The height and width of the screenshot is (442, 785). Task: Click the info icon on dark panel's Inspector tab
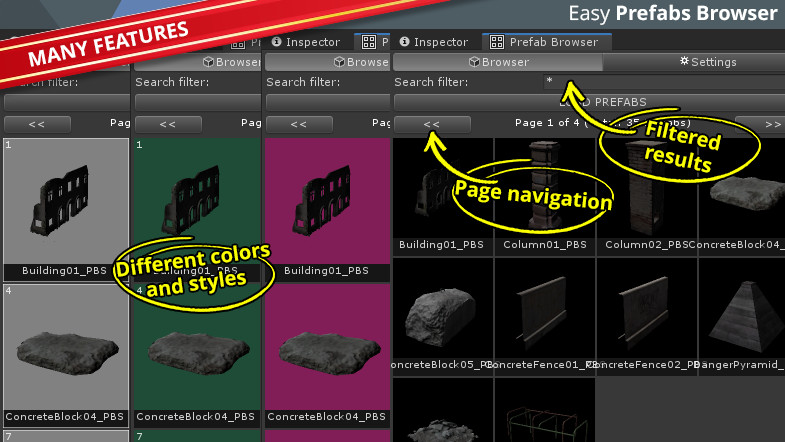point(405,42)
